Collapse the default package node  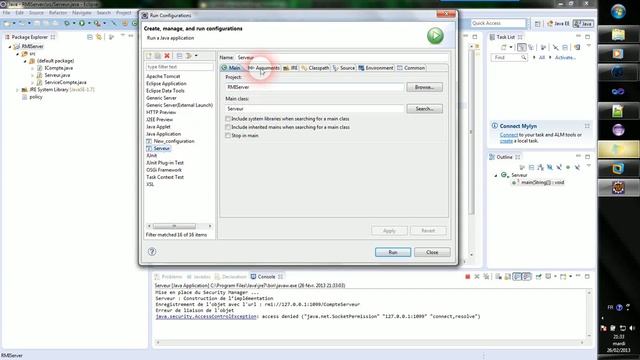pos(25,61)
